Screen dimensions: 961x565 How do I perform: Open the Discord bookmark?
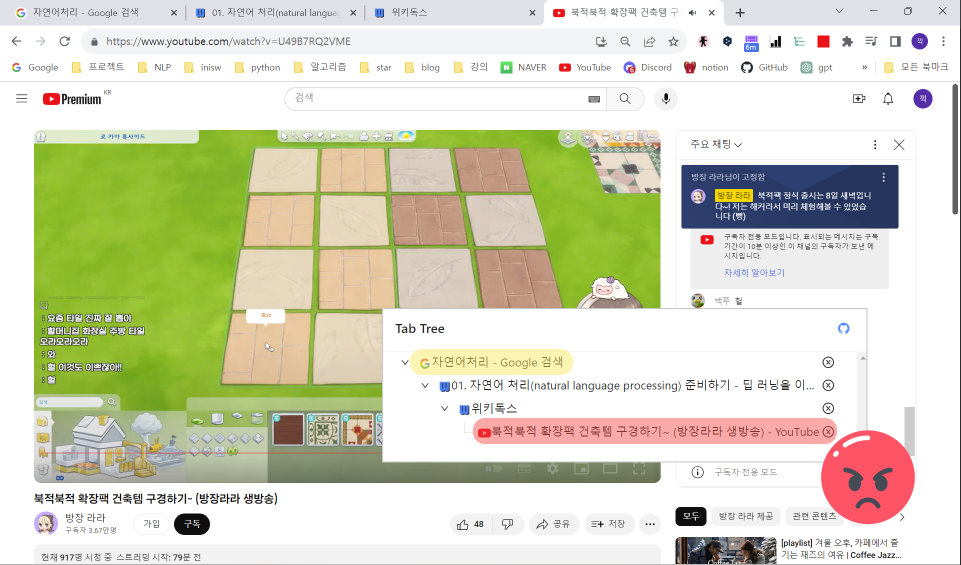point(648,67)
